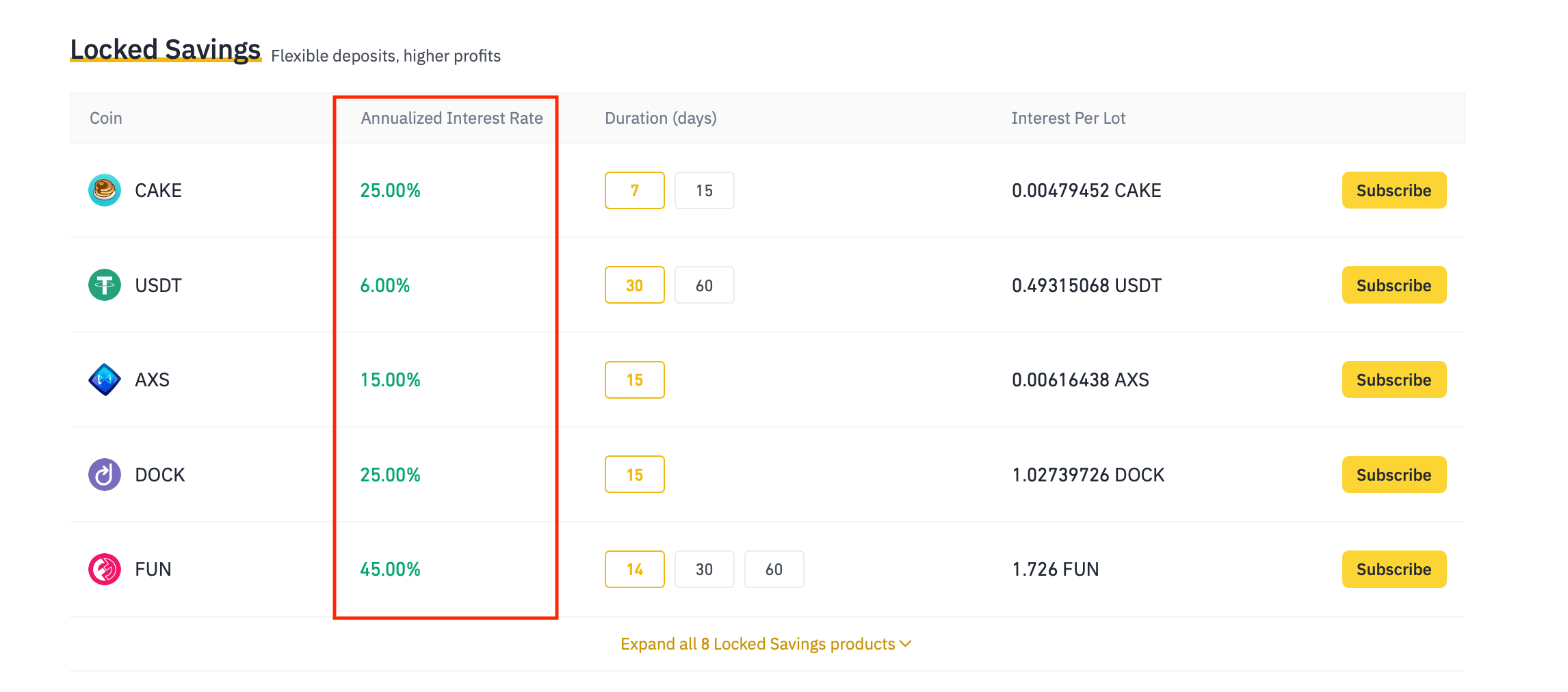Click the CAKE coin icon
This screenshot has height=692, width=1568.
tap(103, 190)
